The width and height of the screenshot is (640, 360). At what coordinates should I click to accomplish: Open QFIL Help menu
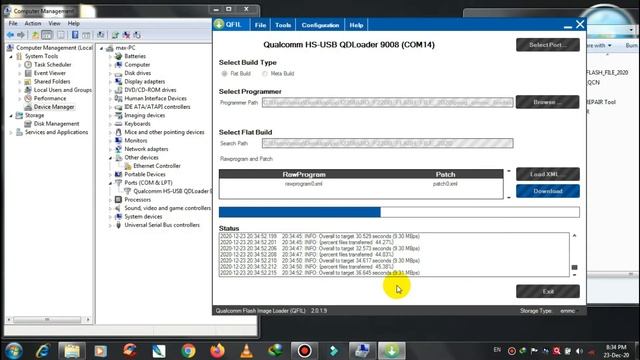pos(356,25)
